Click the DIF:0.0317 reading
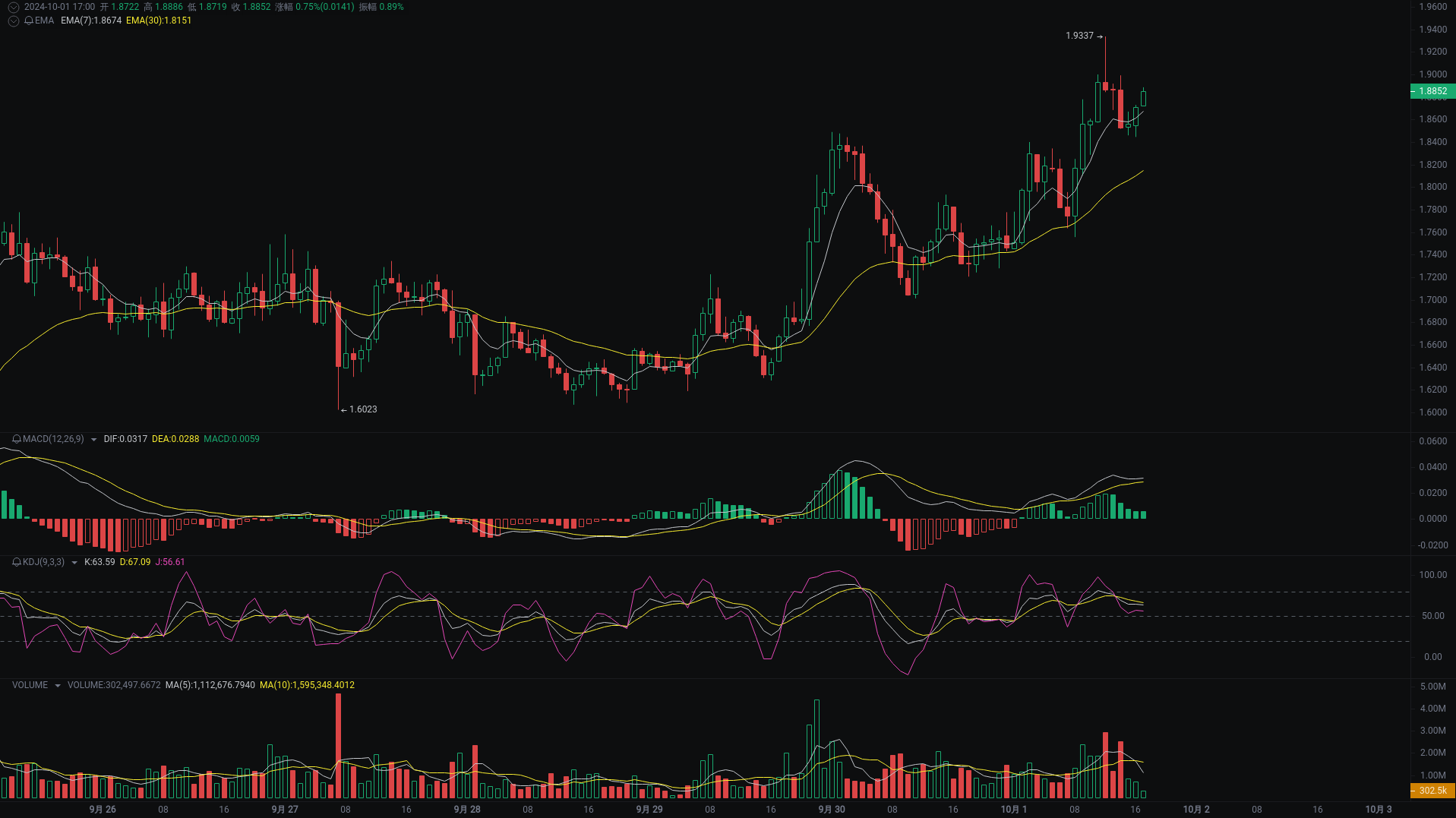This screenshot has height=818, width=1456. (x=125, y=439)
